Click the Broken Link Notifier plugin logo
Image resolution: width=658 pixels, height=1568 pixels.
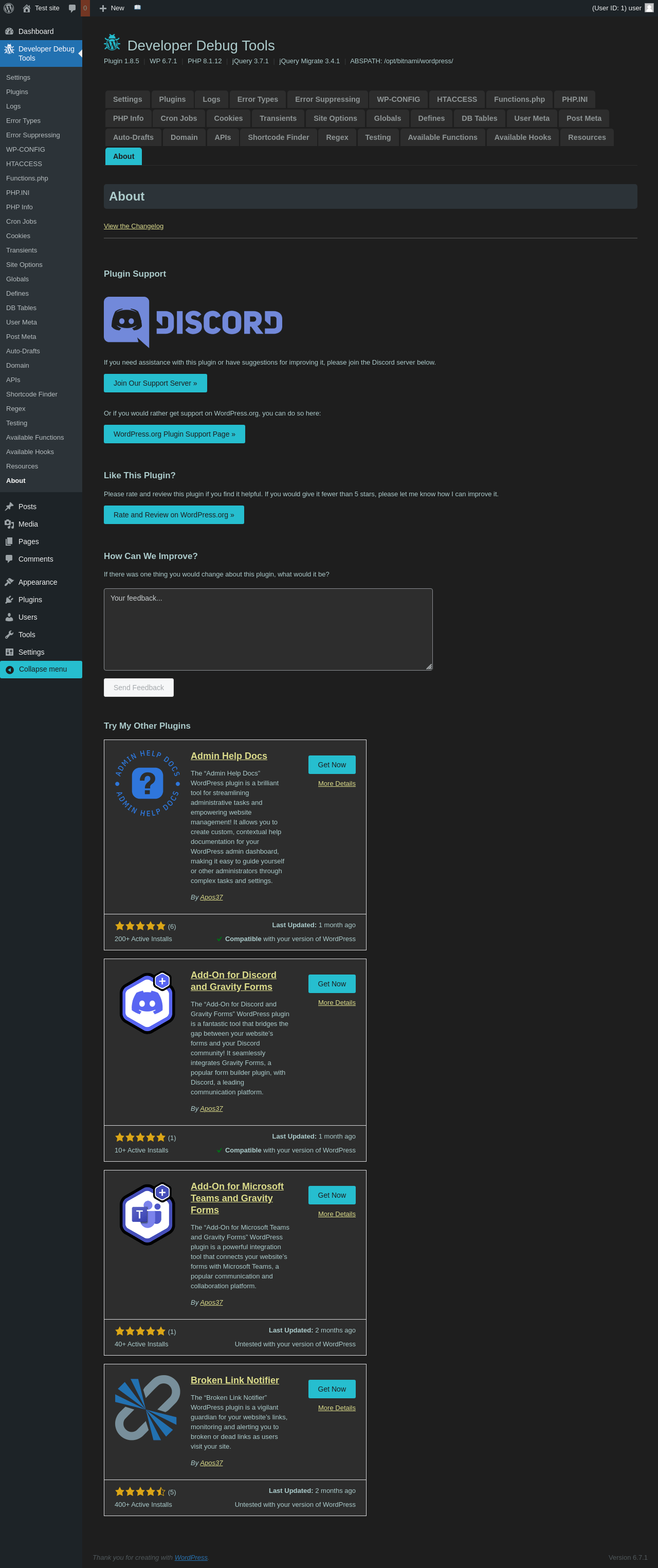click(148, 1408)
